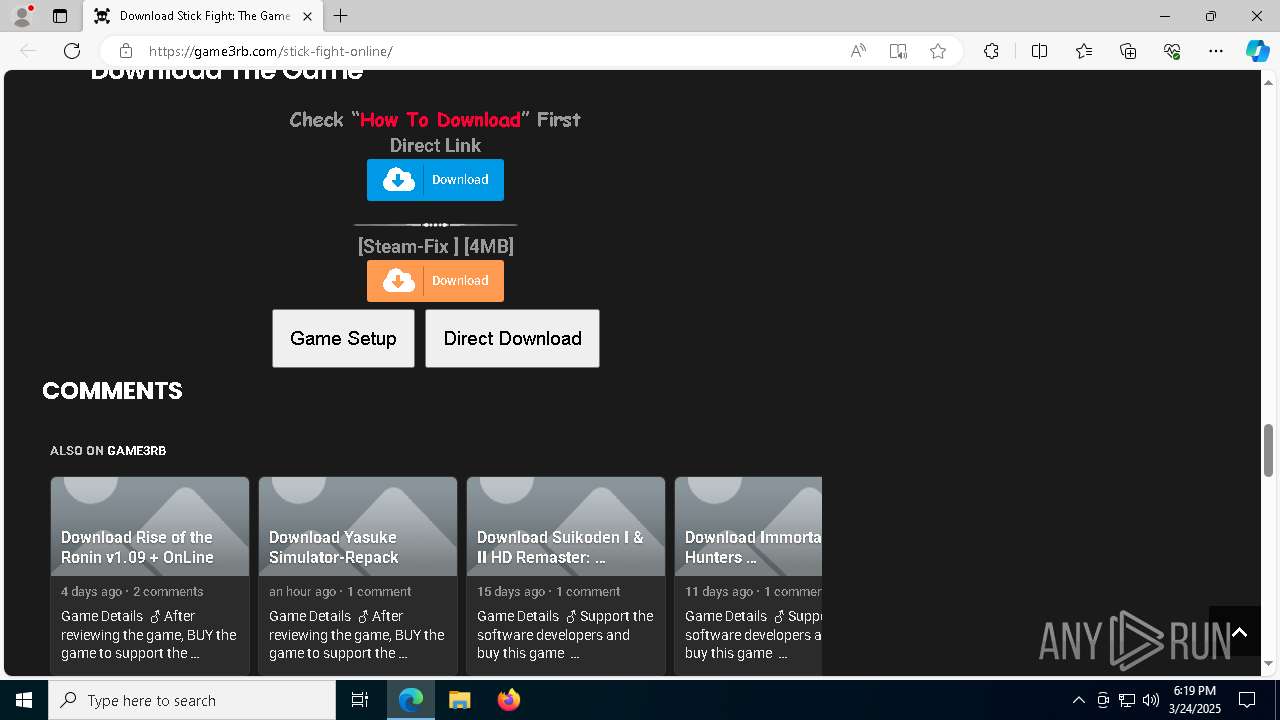Open Download Immortal Hunters card

[x=748, y=575]
